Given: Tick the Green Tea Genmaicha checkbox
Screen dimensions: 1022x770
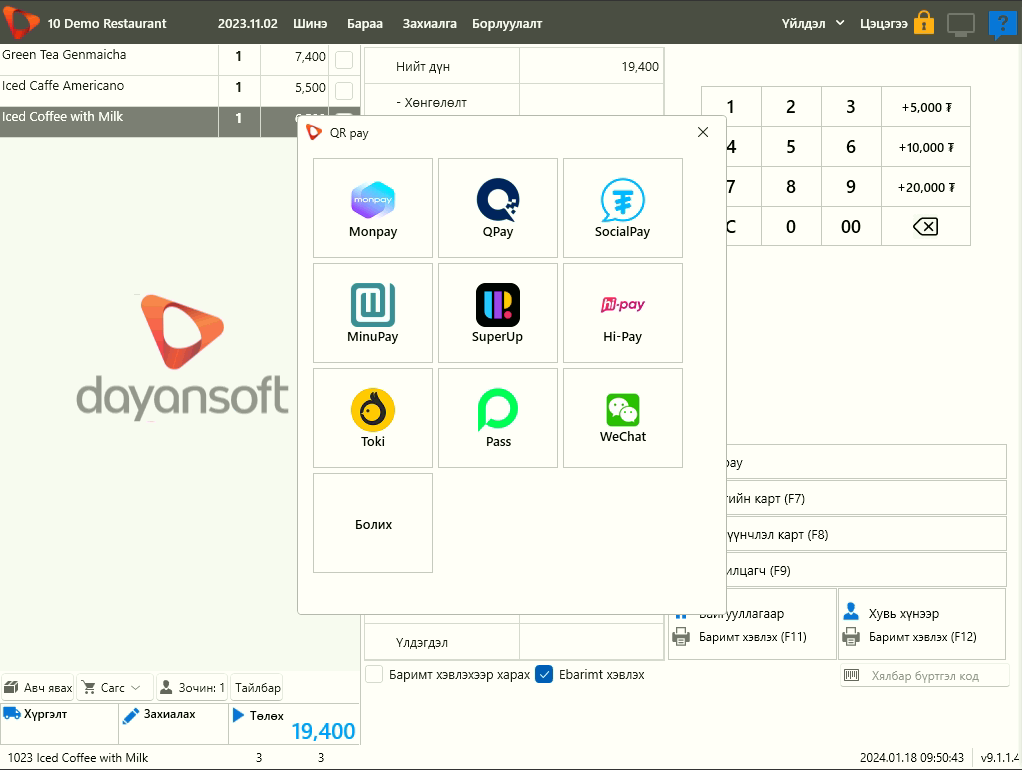Looking at the screenshot, I should click(344, 60).
